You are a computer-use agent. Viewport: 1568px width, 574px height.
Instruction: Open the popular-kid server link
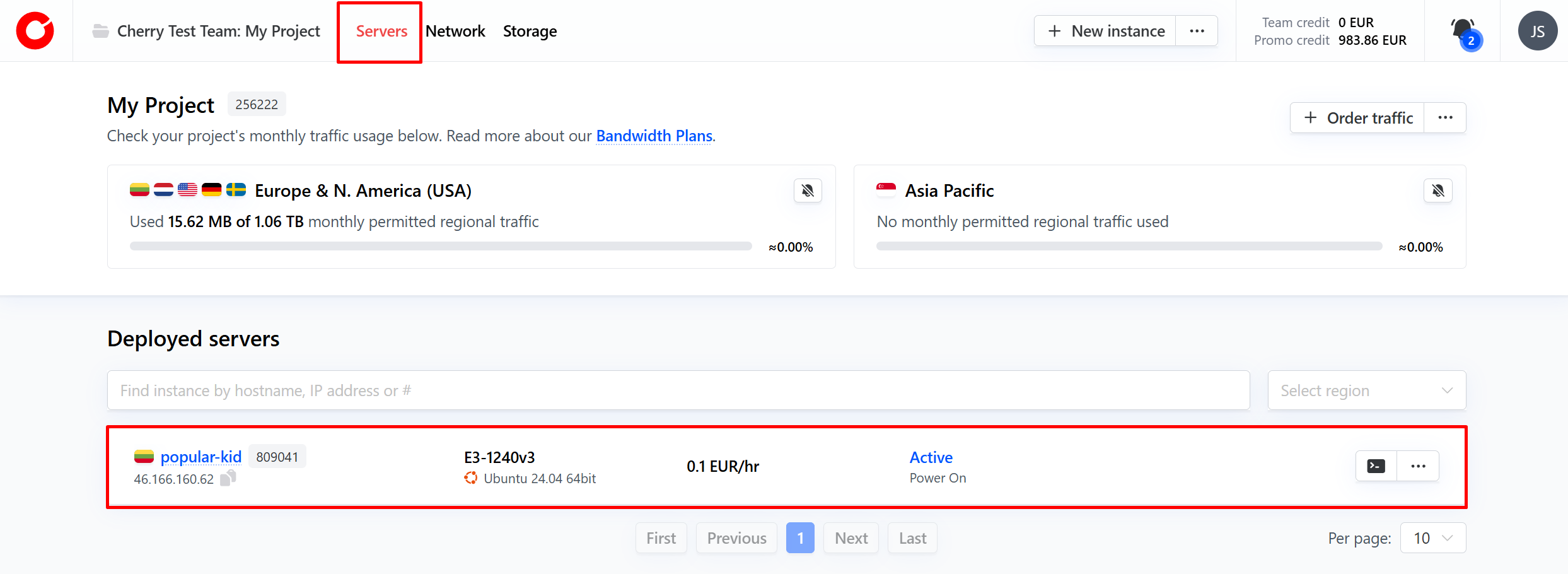click(200, 457)
